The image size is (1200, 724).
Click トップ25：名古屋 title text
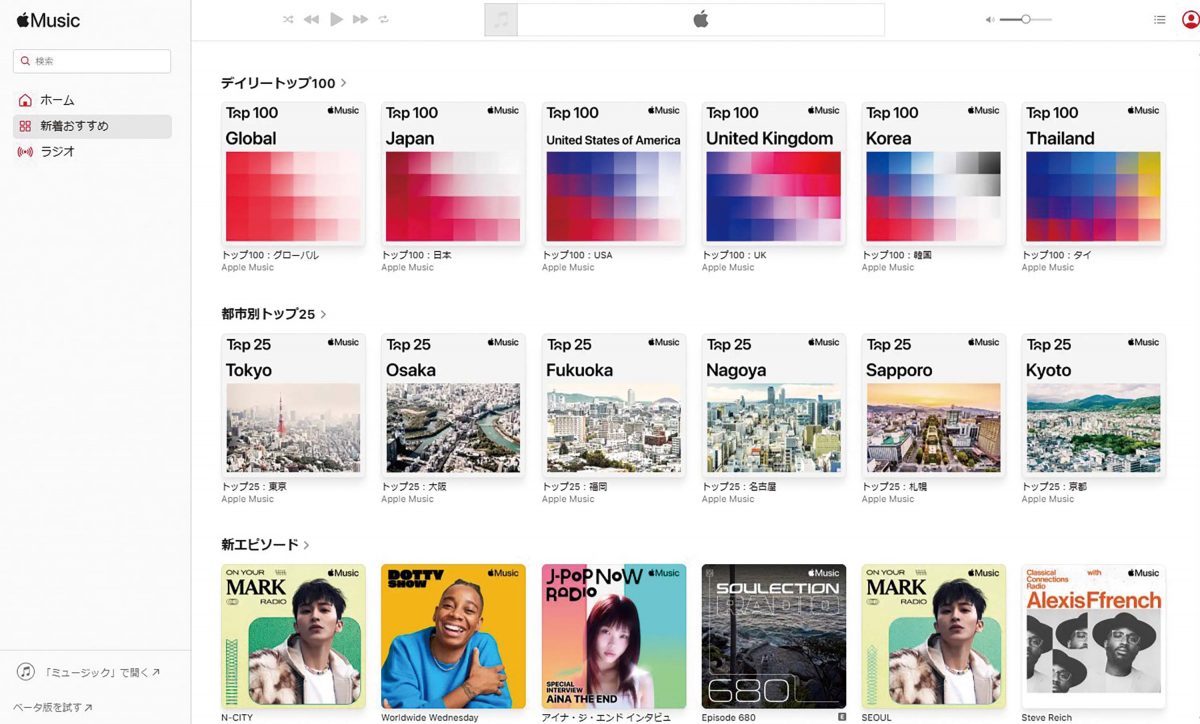[739, 486]
